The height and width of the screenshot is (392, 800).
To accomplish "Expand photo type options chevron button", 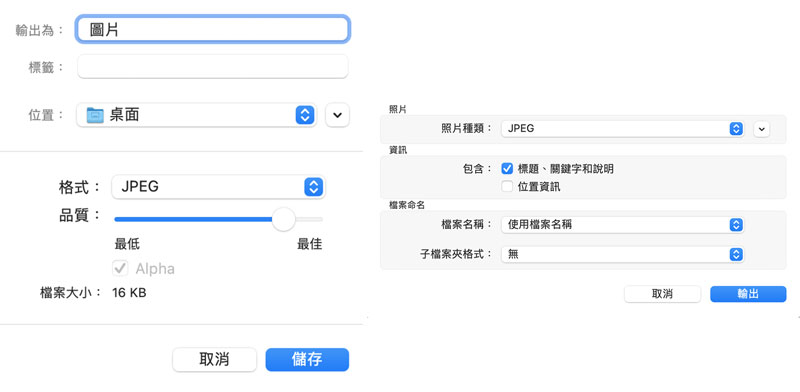I will [x=761, y=129].
